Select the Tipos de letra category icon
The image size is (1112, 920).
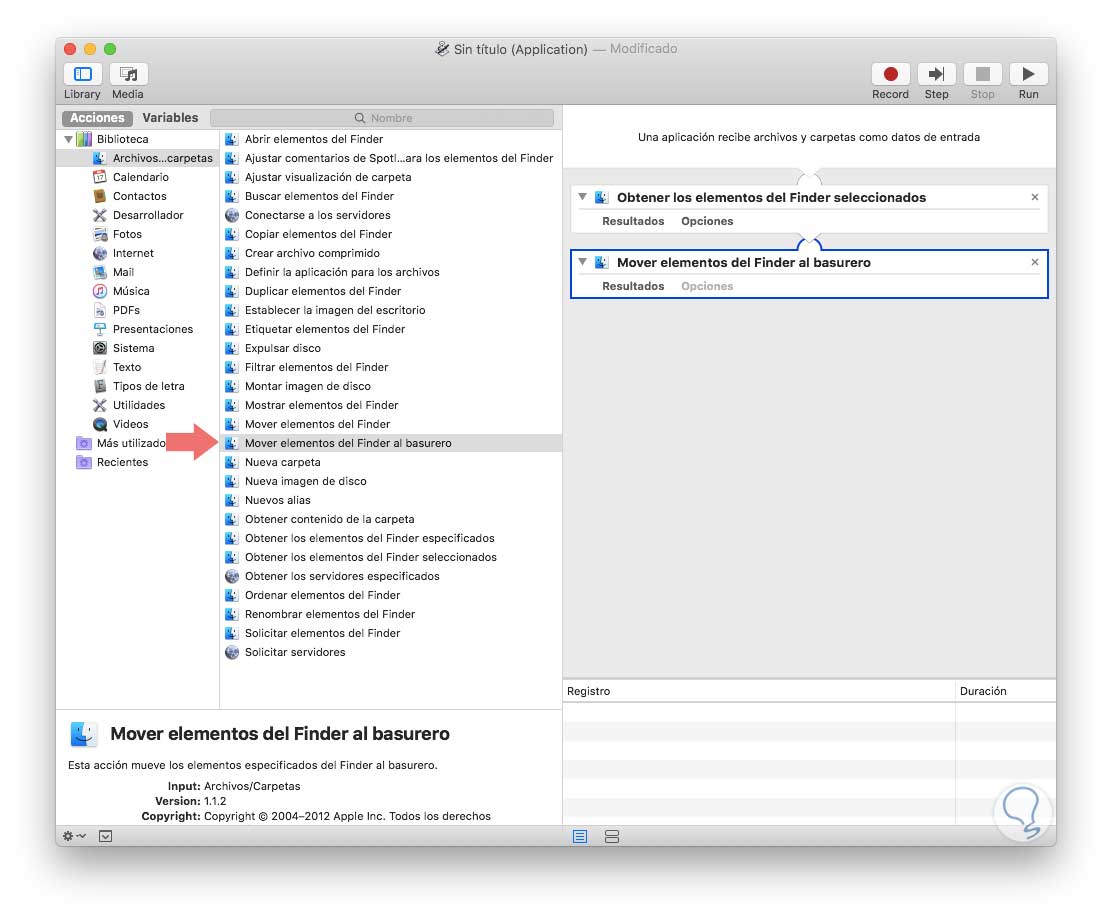(x=100, y=386)
